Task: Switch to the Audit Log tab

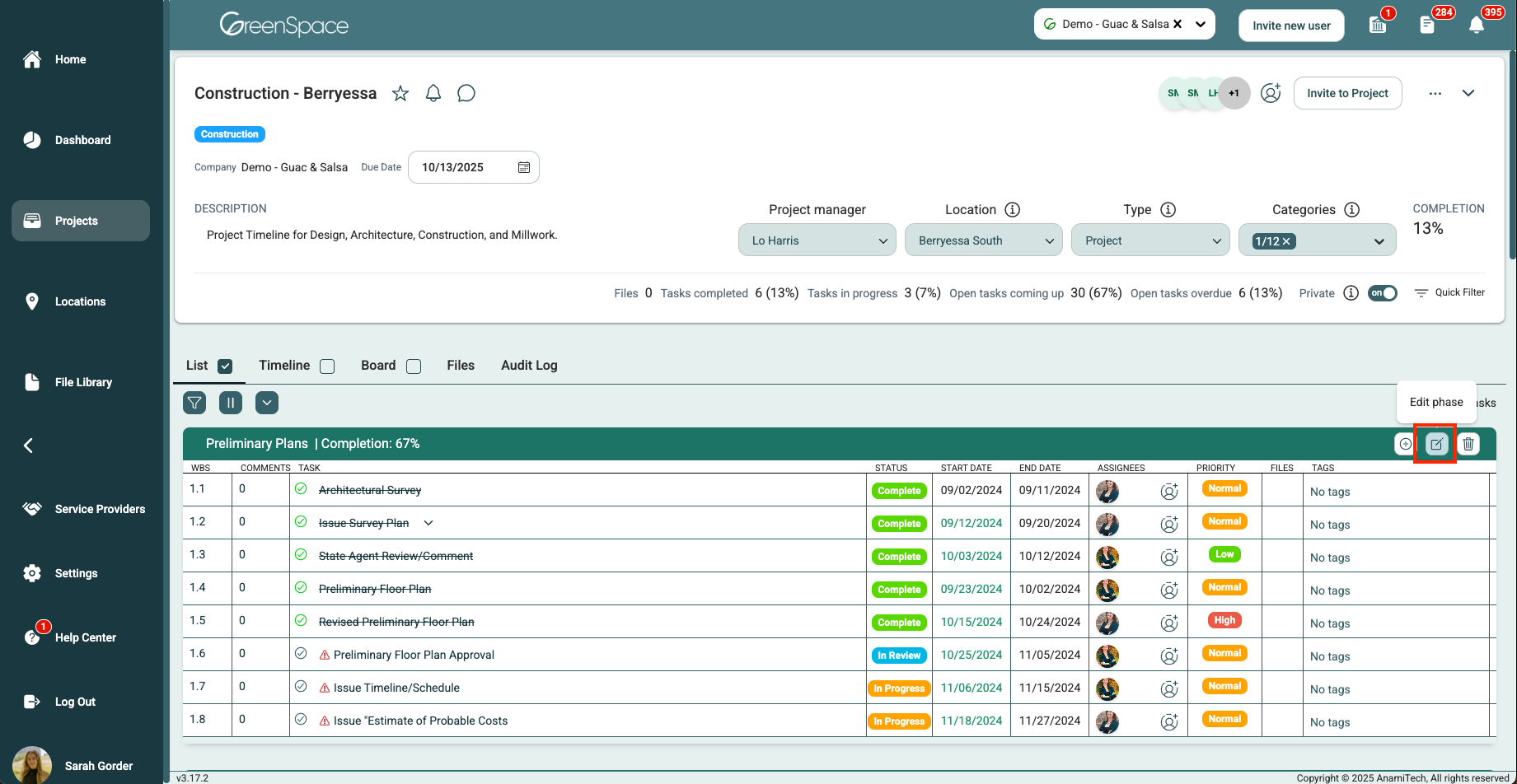Action: click(x=529, y=365)
